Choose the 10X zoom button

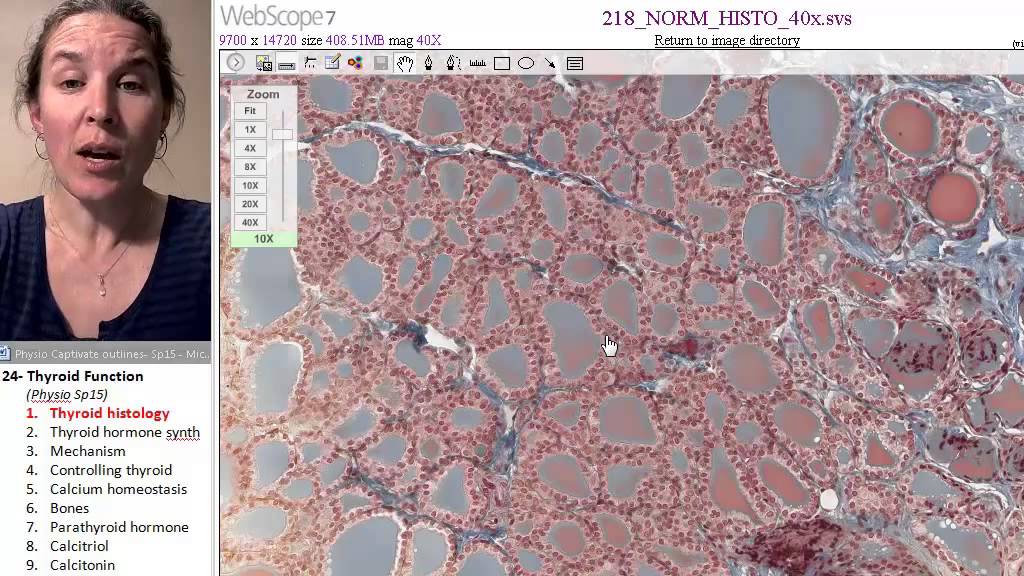tap(250, 185)
